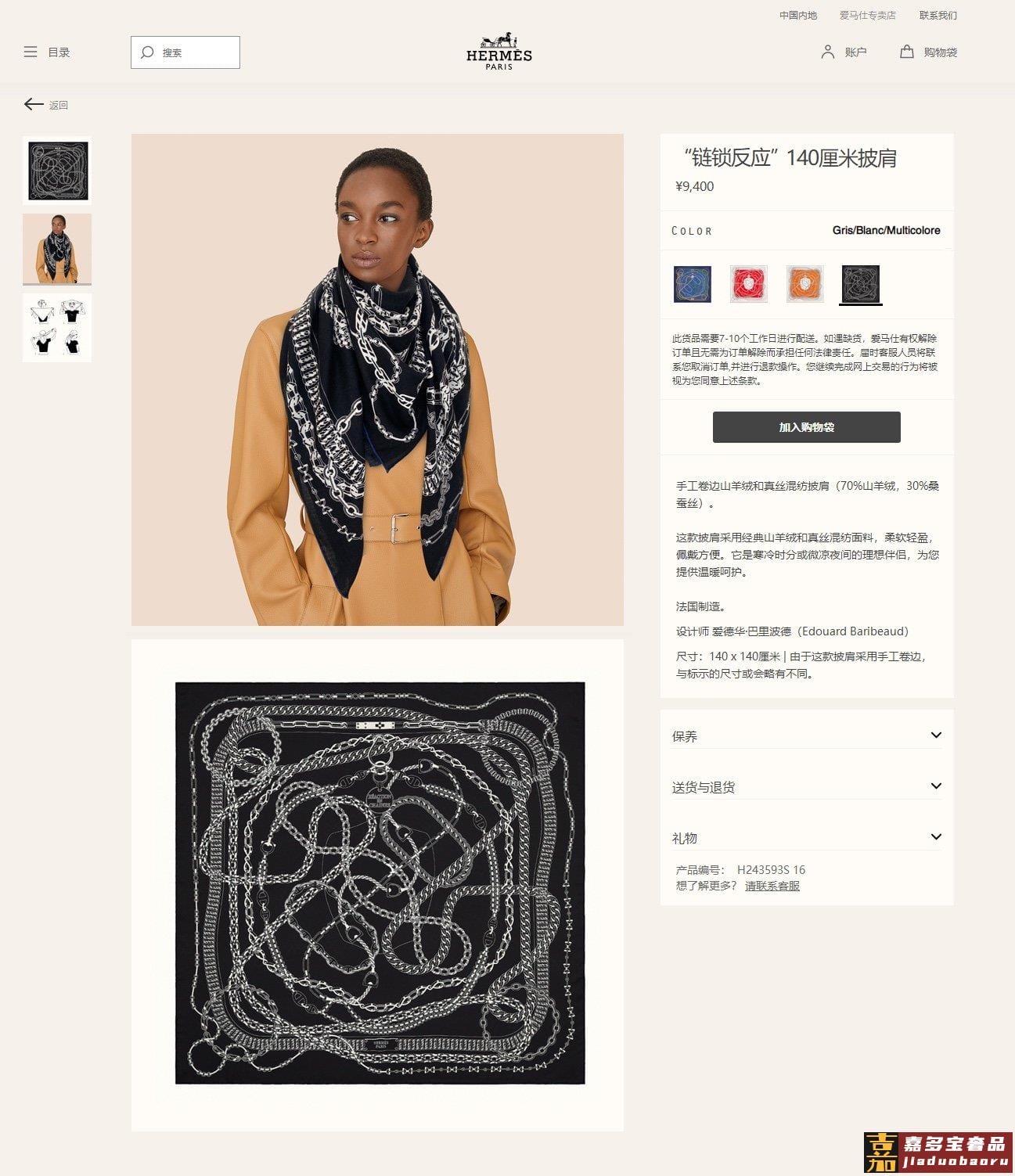Select the red scarf color swatch
Viewport: 1015px width, 1176px height.
click(x=749, y=283)
